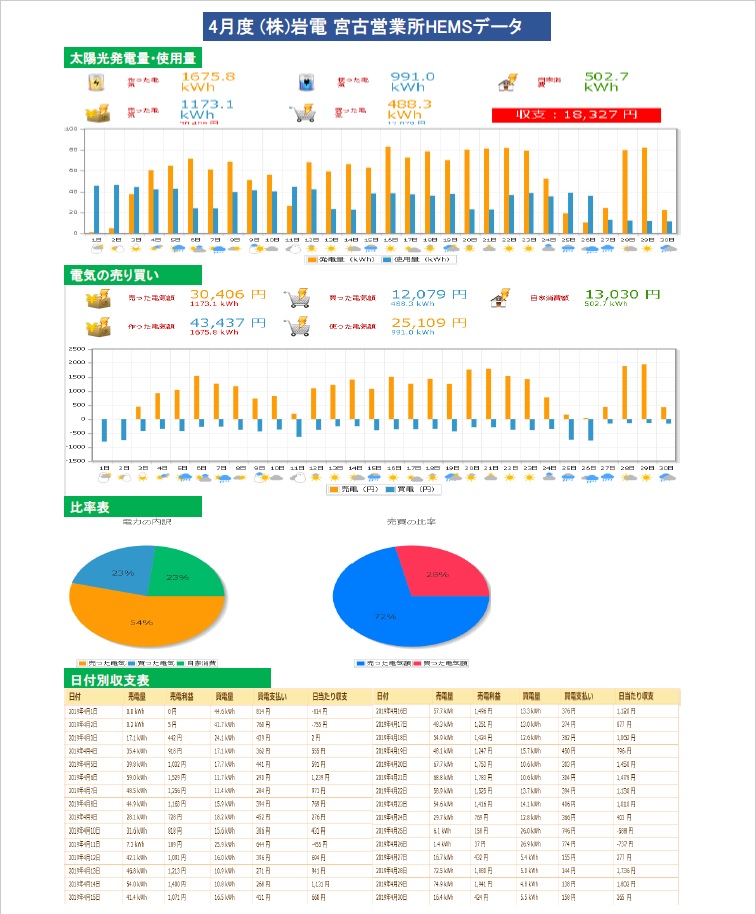Toggle the 売電 (円) legend entry
Viewport: 756px width, 914px height.
point(353,489)
